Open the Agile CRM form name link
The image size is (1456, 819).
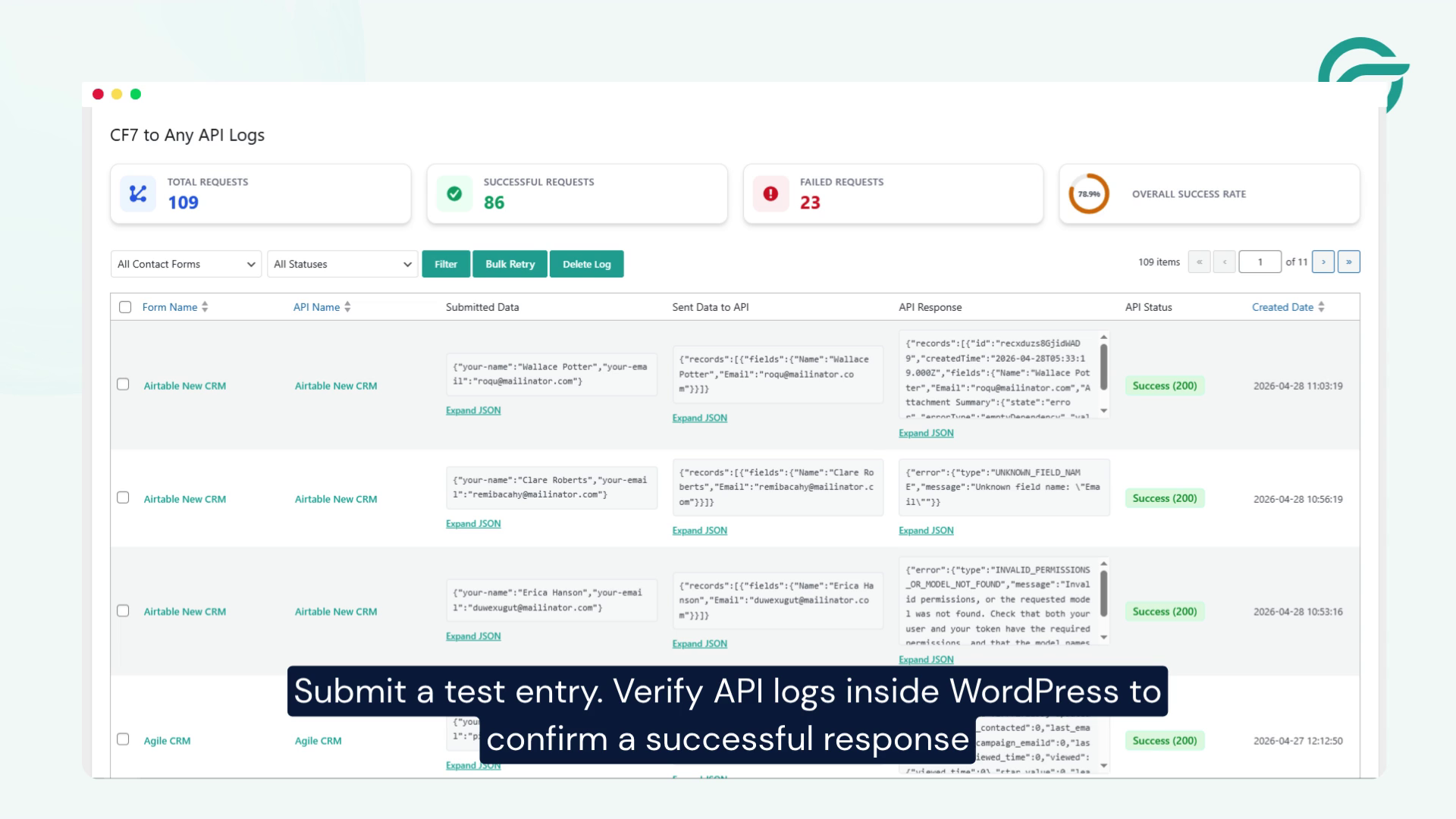point(167,741)
